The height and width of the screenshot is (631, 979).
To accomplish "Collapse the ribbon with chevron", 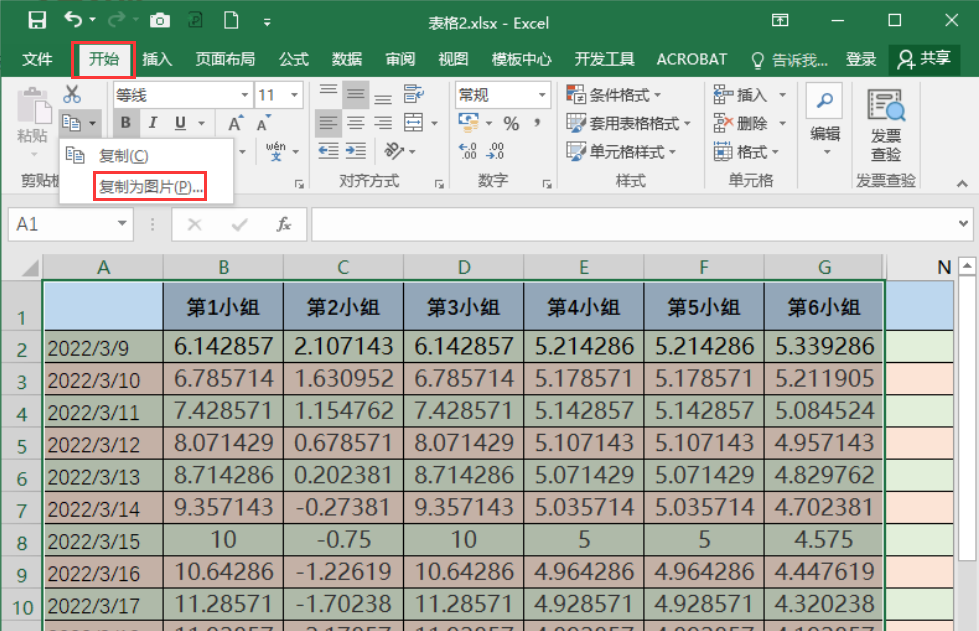I will click(x=962, y=183).
